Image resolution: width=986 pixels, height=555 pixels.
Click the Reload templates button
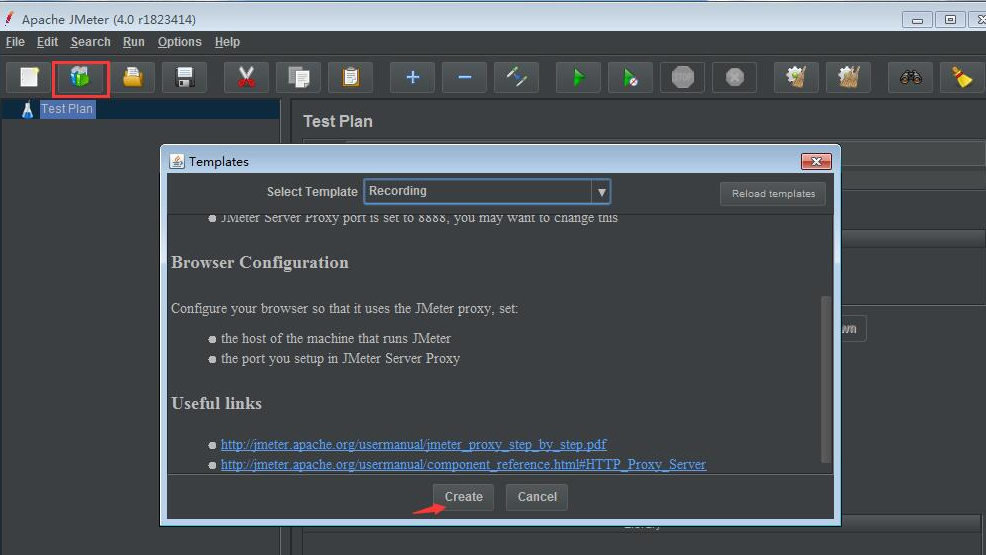(773, 194)
